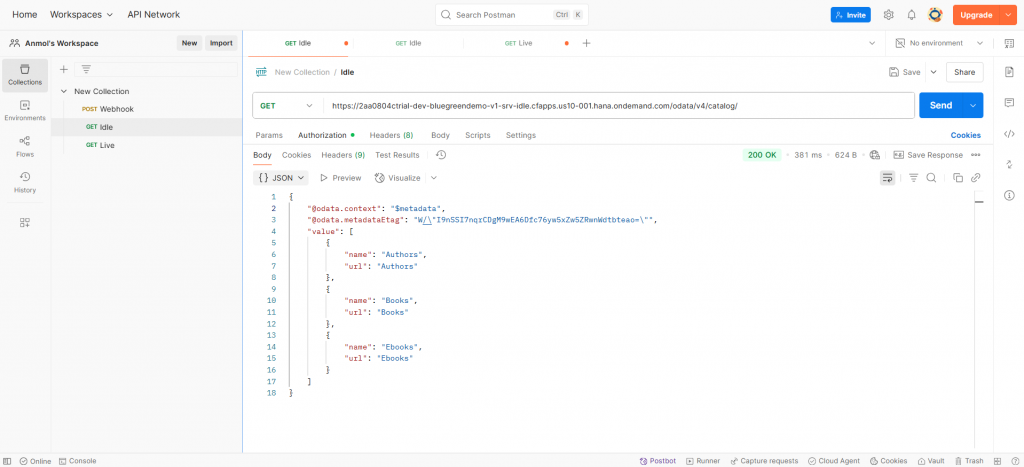Open the response more options ellipsis
Screen dimensions: 1024x467
[x=976, y=155]
